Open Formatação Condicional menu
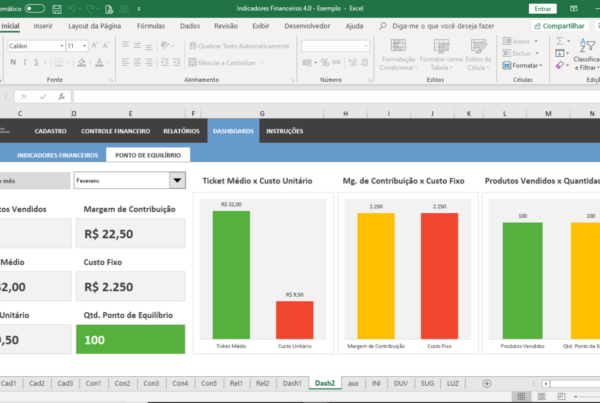600x403 pixels. [x=398, y=54]
